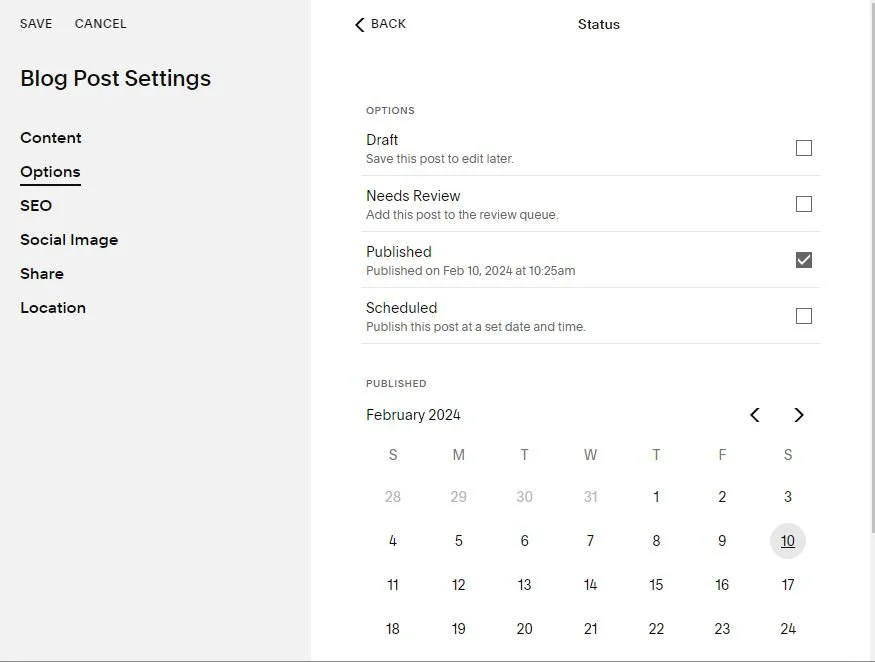The width and height of the screenshot is (875, 662).
Task: Open the Share settings tab
Action: click(x=42, y=274)
